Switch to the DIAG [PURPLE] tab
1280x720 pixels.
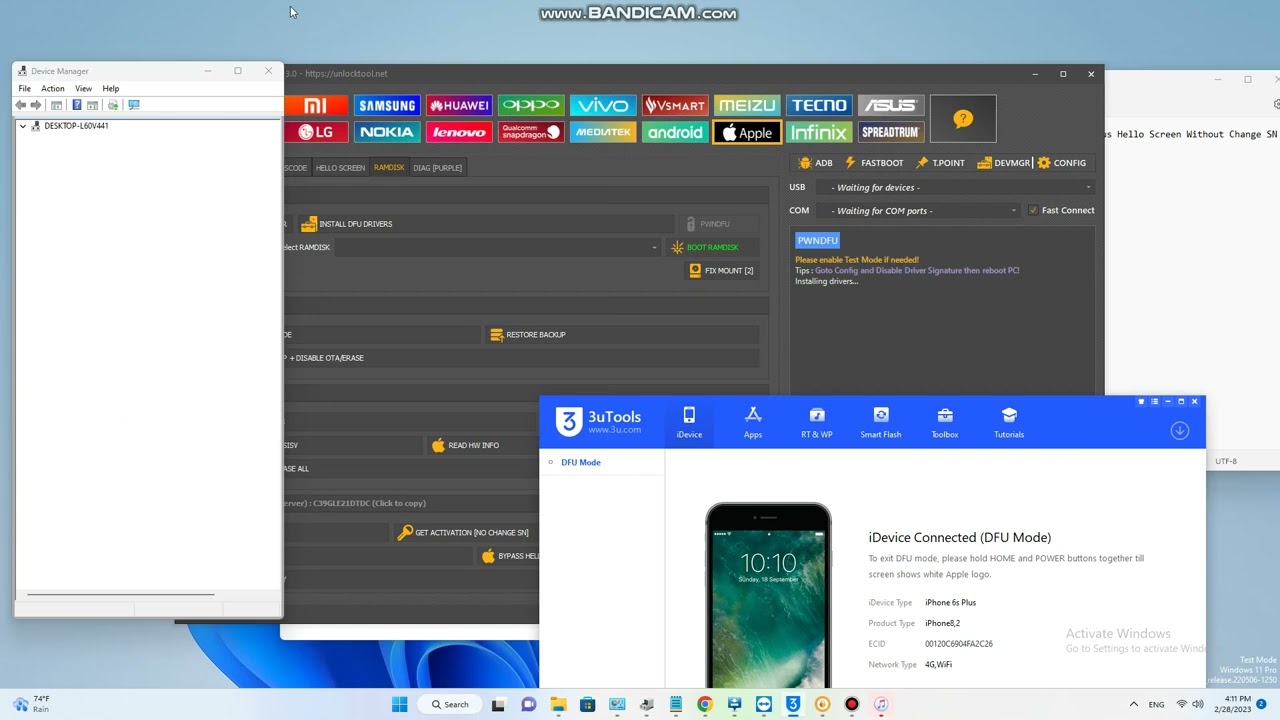(437, 168)
